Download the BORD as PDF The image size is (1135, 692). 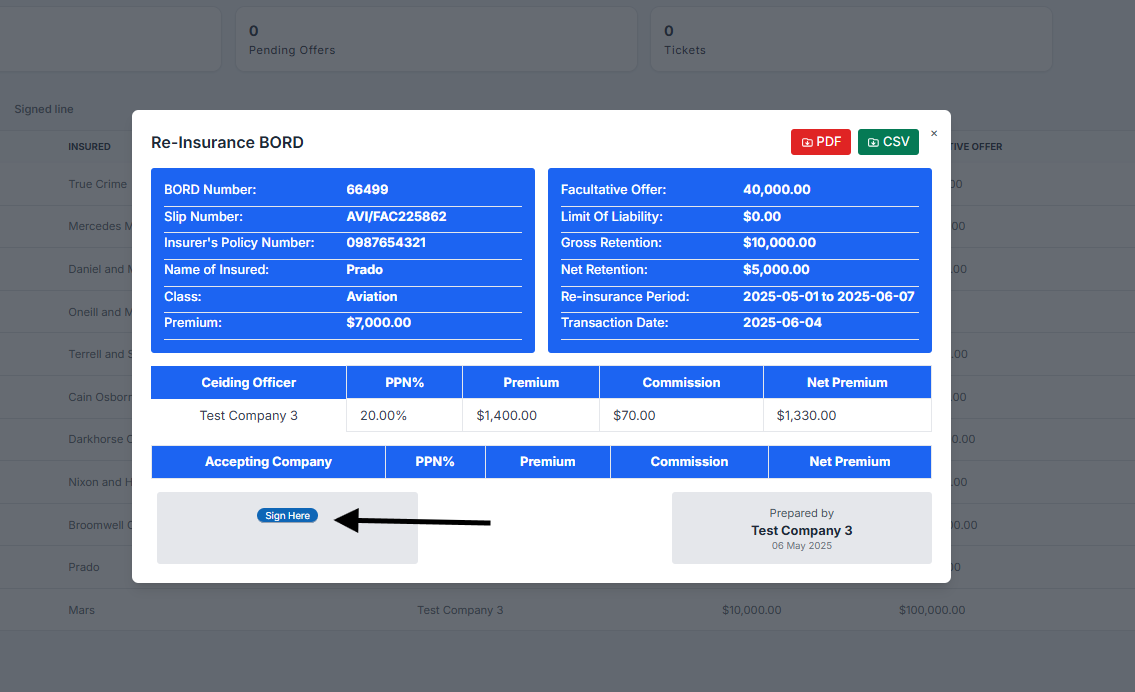coord(820,142)
